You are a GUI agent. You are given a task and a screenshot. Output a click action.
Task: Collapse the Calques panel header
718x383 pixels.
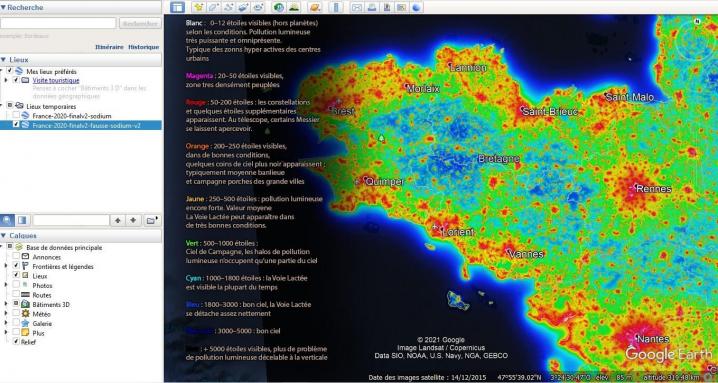(3, 235)
